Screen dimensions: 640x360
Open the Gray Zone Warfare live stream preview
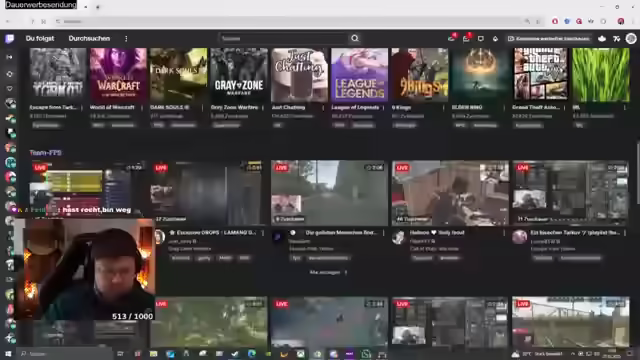click(209, 193)
